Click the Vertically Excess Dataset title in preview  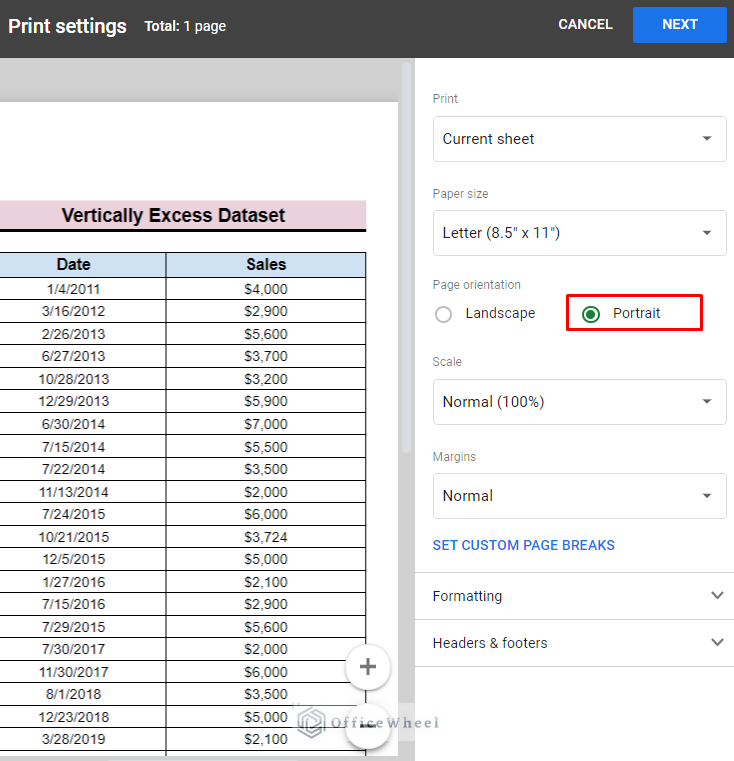173,215
